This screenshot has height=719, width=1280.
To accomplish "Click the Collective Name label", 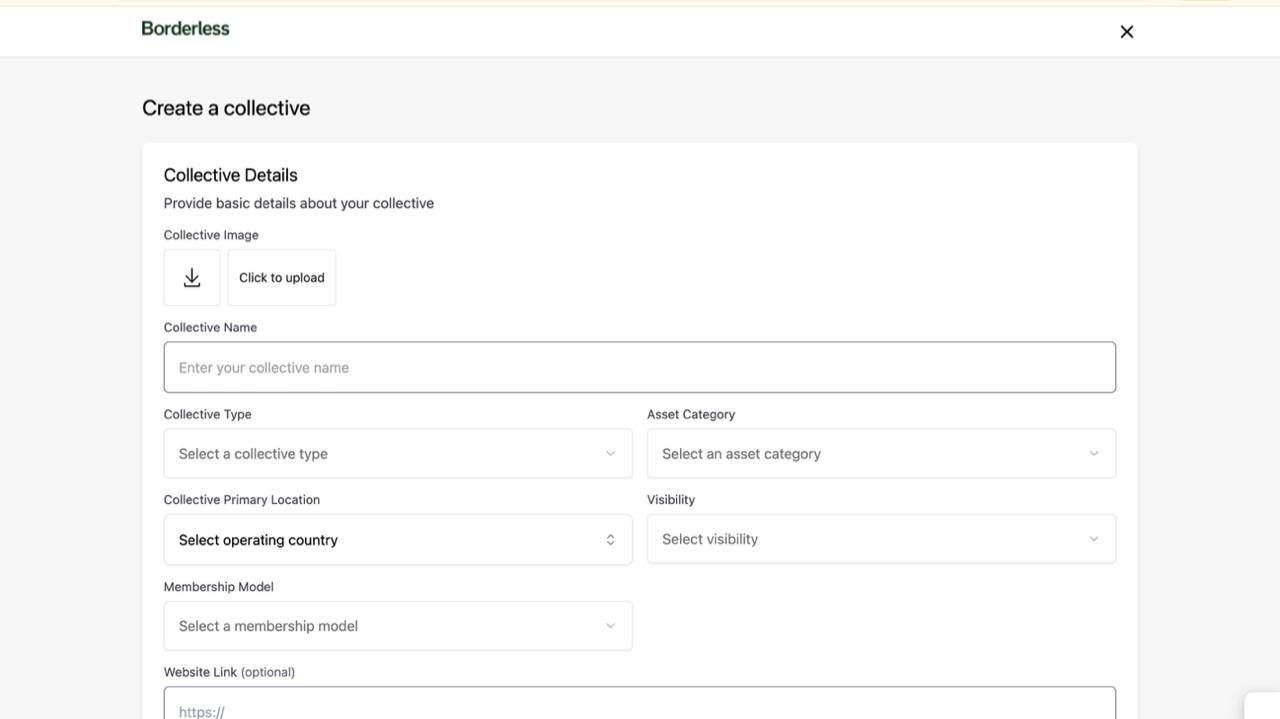I will coord(210,328).
